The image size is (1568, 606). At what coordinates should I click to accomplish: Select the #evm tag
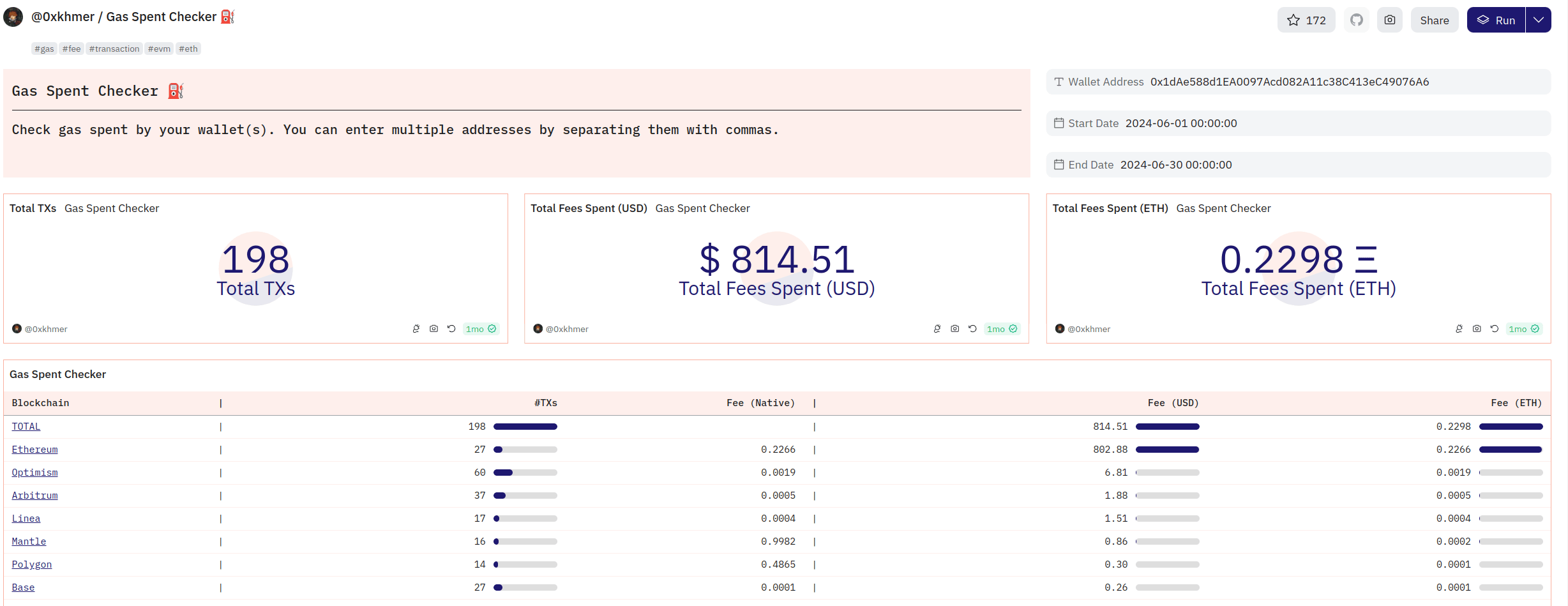(x=159, y=49)
